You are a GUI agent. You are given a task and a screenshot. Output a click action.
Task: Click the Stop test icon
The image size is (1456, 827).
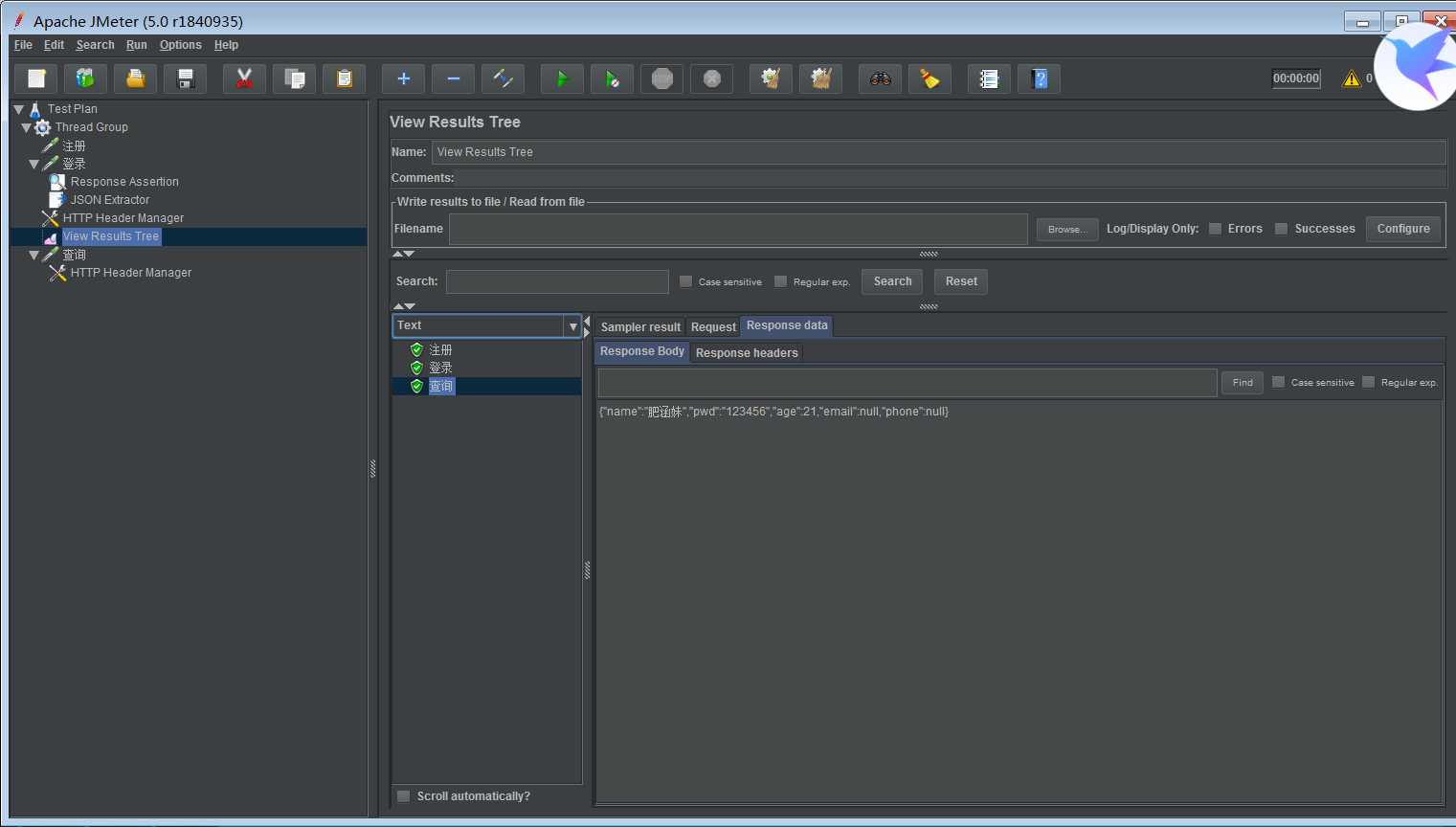(x=662, y=78)
